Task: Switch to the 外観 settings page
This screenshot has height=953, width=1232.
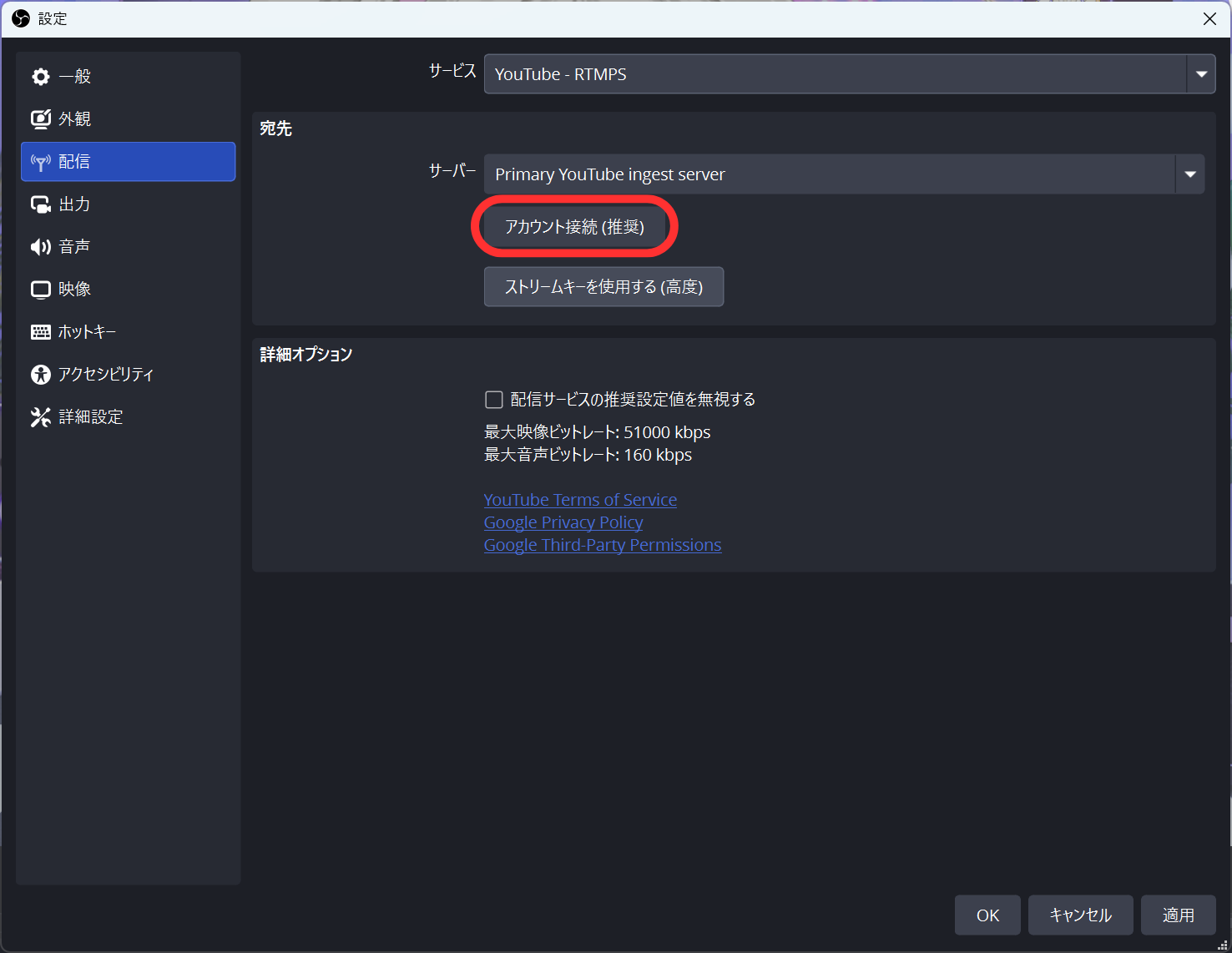Action: tap(128, 119)
